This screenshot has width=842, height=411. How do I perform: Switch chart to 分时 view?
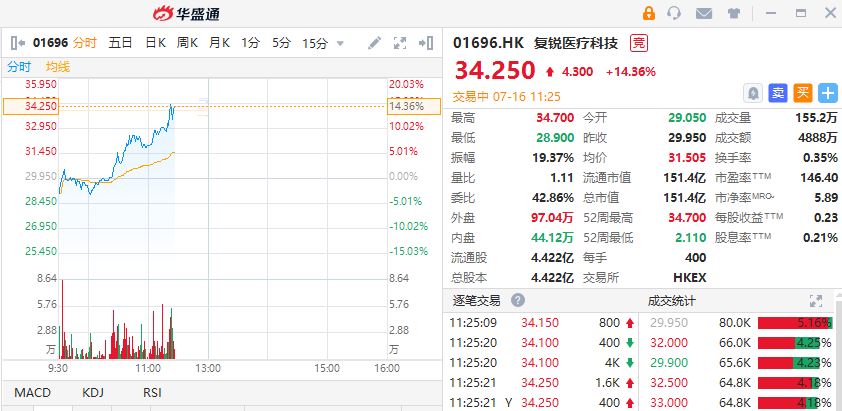[x=85, y=43]
